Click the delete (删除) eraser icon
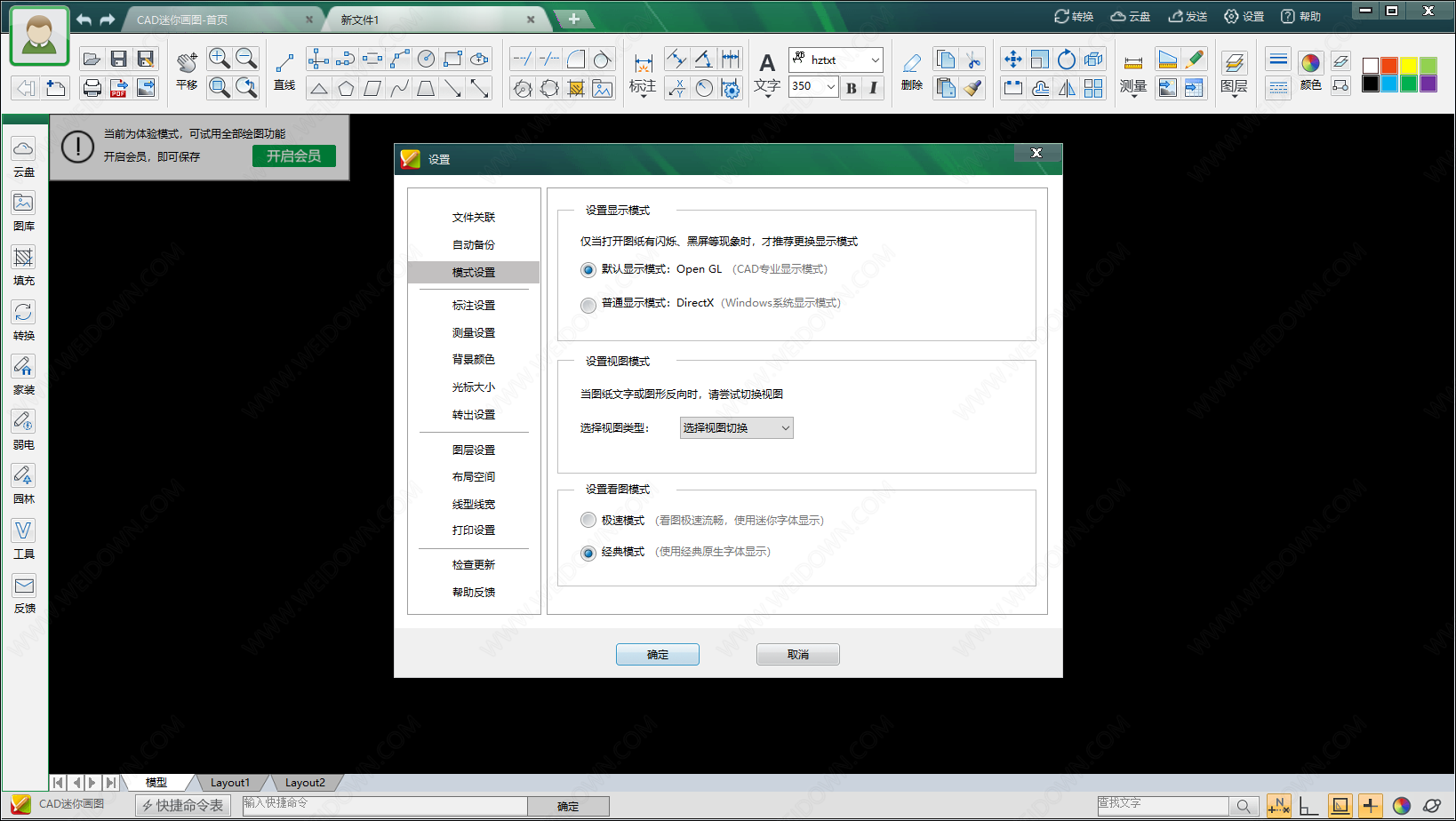Image resolution: width=1456 pixels, height=821 pixels. pyautogui.click(x=911, y=71)
